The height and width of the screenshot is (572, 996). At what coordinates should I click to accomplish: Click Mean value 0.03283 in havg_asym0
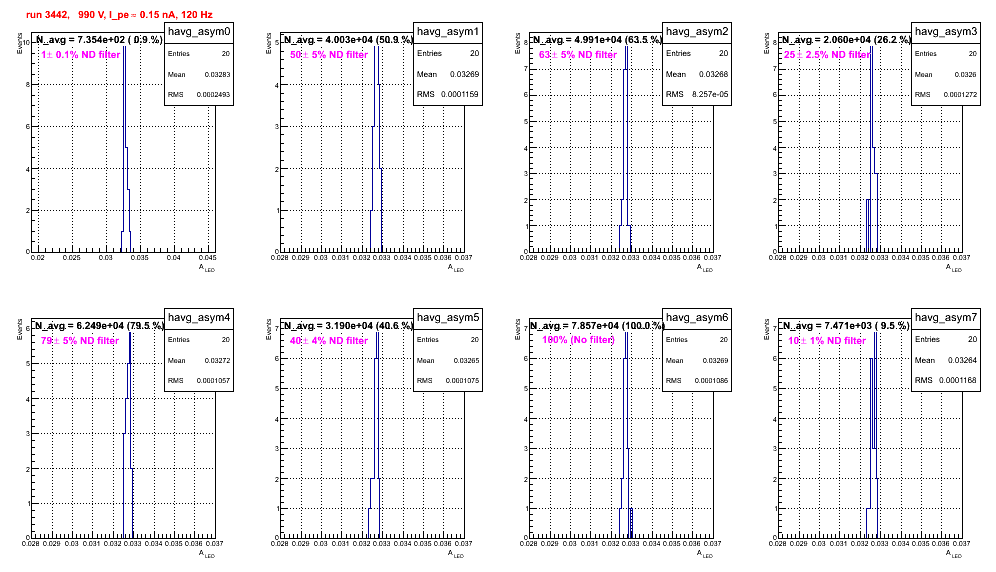coord(217,74)
